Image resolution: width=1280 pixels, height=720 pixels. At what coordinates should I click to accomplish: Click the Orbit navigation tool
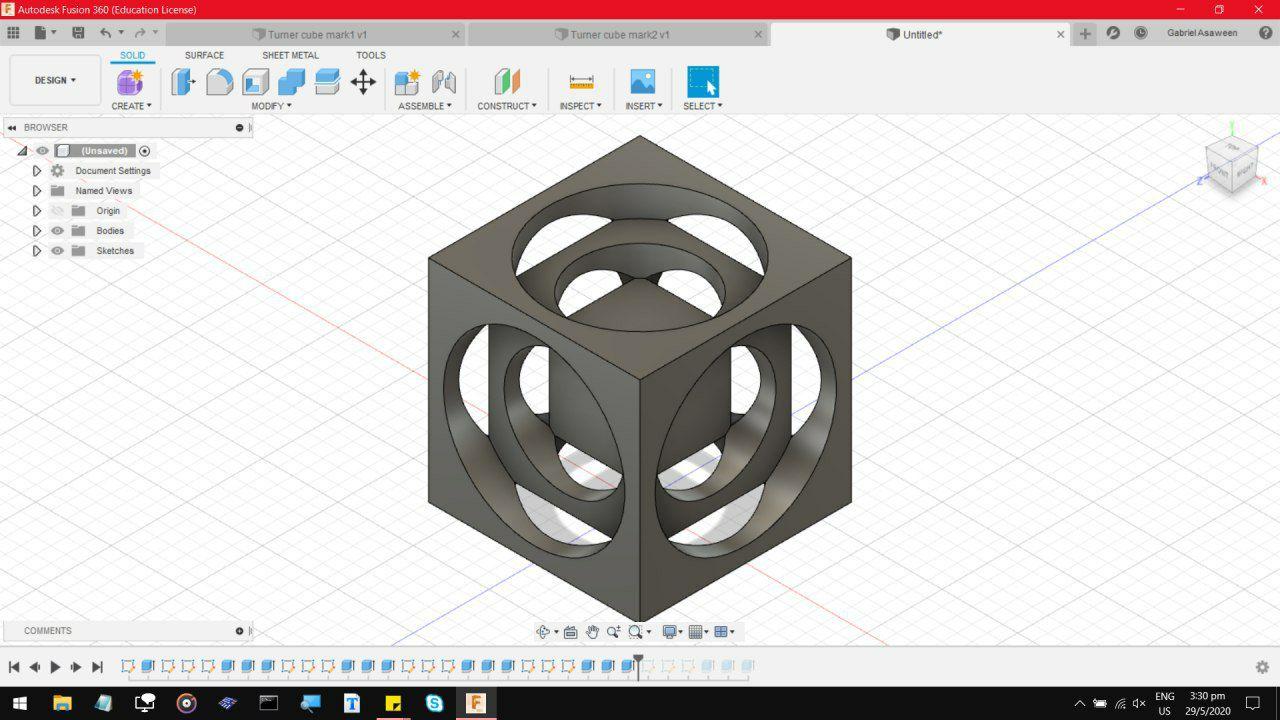pos(543,631)
